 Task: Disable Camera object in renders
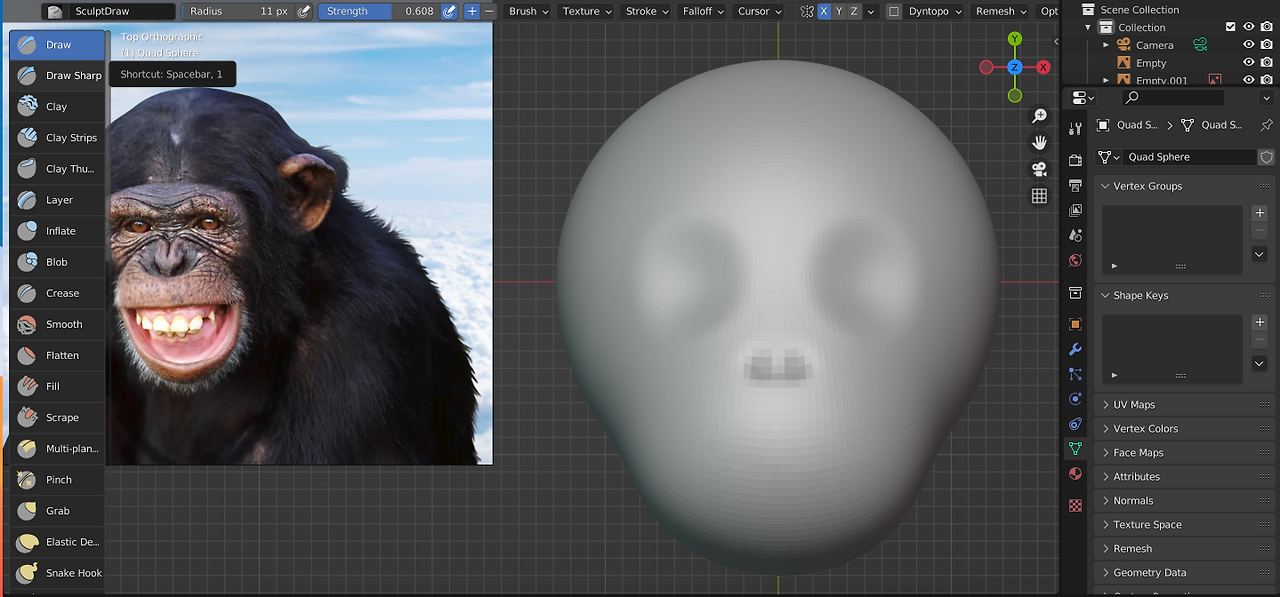(x=1266, y=44)
